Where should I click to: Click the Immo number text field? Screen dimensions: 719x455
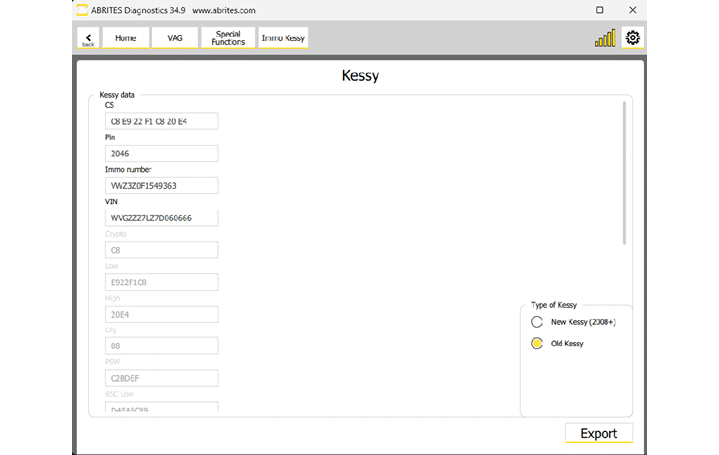pyautogui.click(x=161, y=186)
